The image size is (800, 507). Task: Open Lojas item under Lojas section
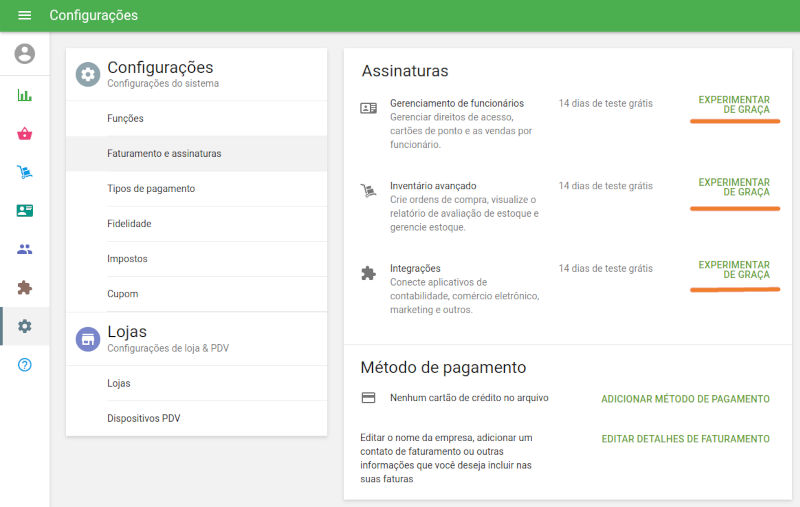click(x=196, y=383)
